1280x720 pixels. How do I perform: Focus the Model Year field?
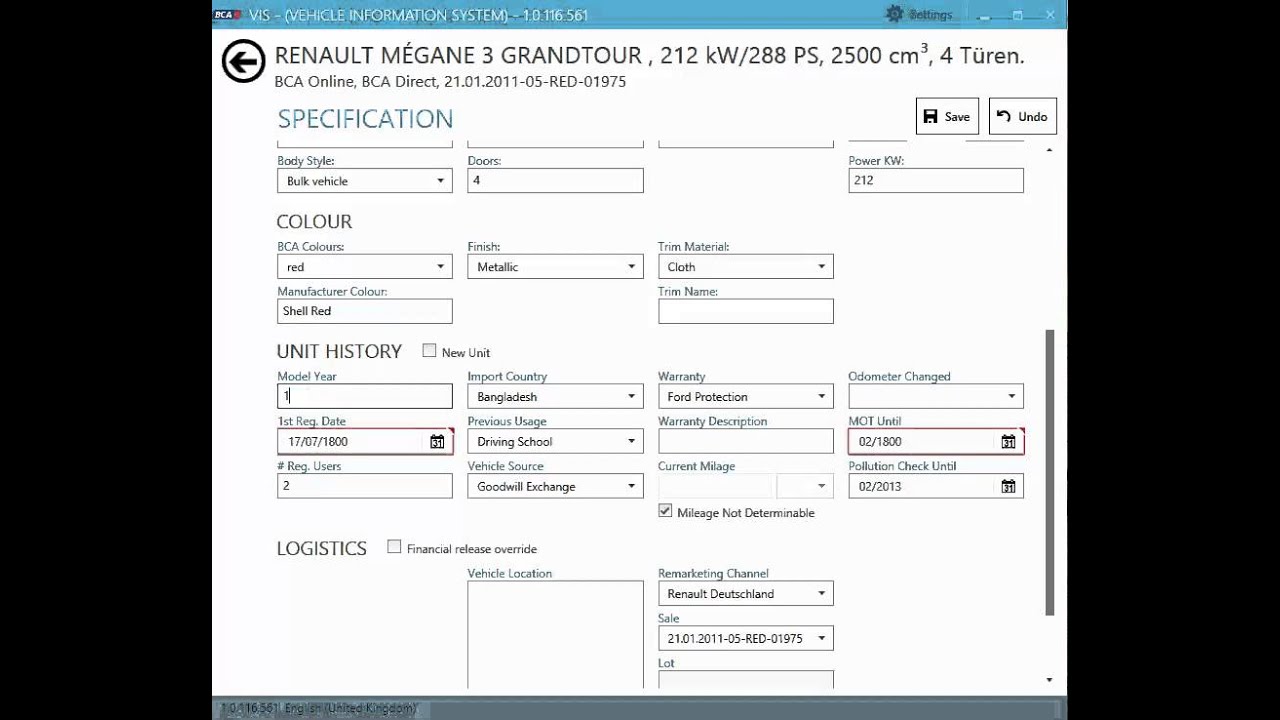(364, 396)
